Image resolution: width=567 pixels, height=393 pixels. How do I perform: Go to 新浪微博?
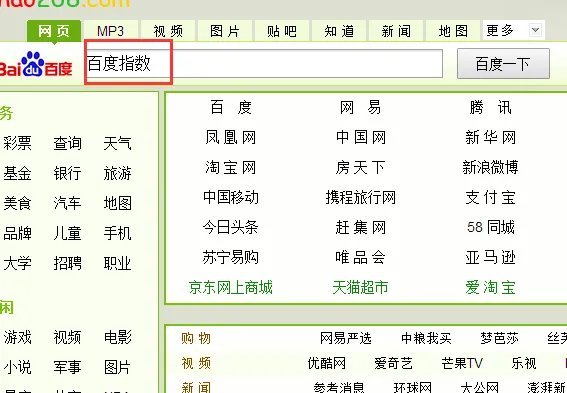point(490,167)
